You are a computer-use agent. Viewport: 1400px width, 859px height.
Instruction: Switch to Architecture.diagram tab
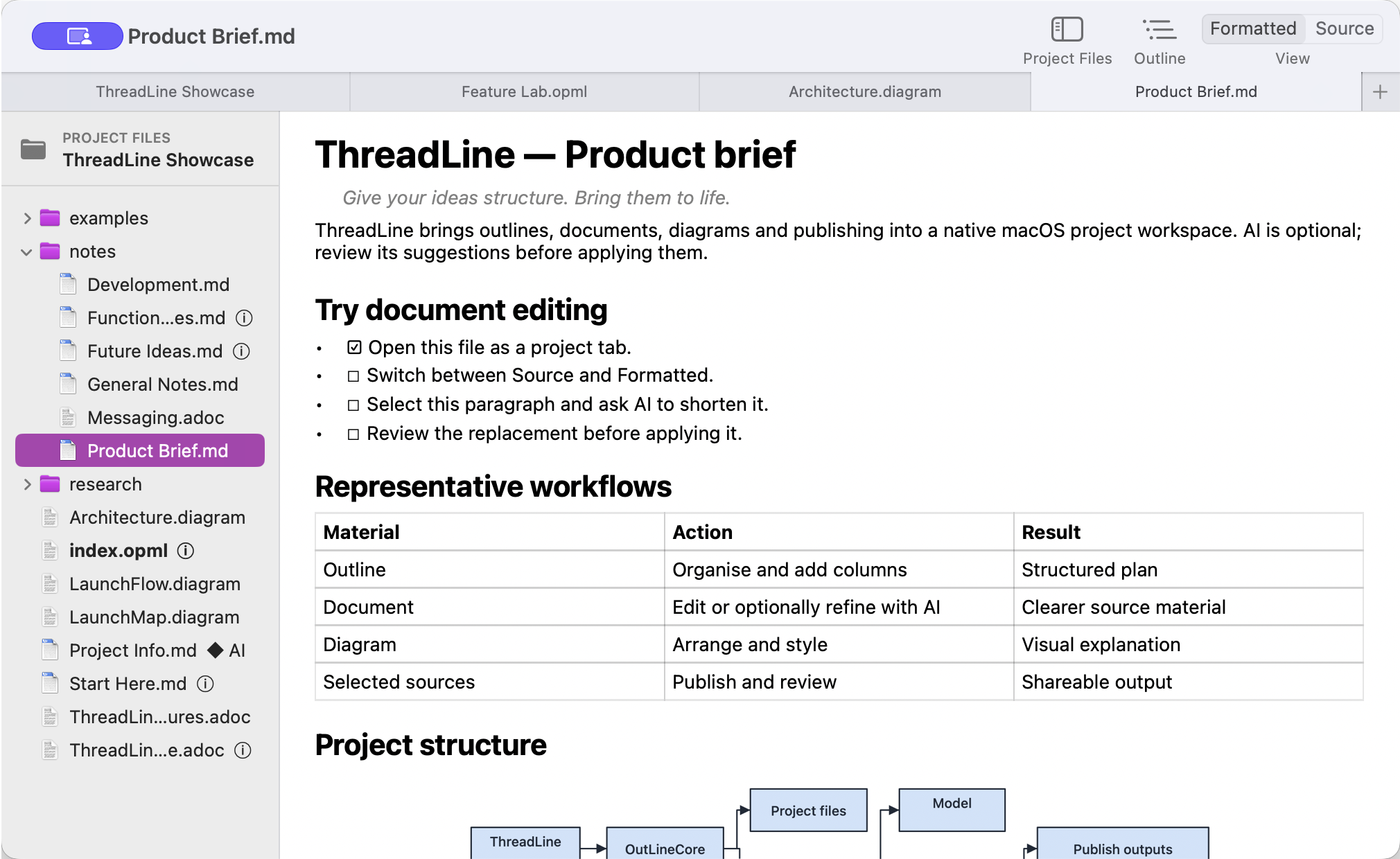[865, 91]
